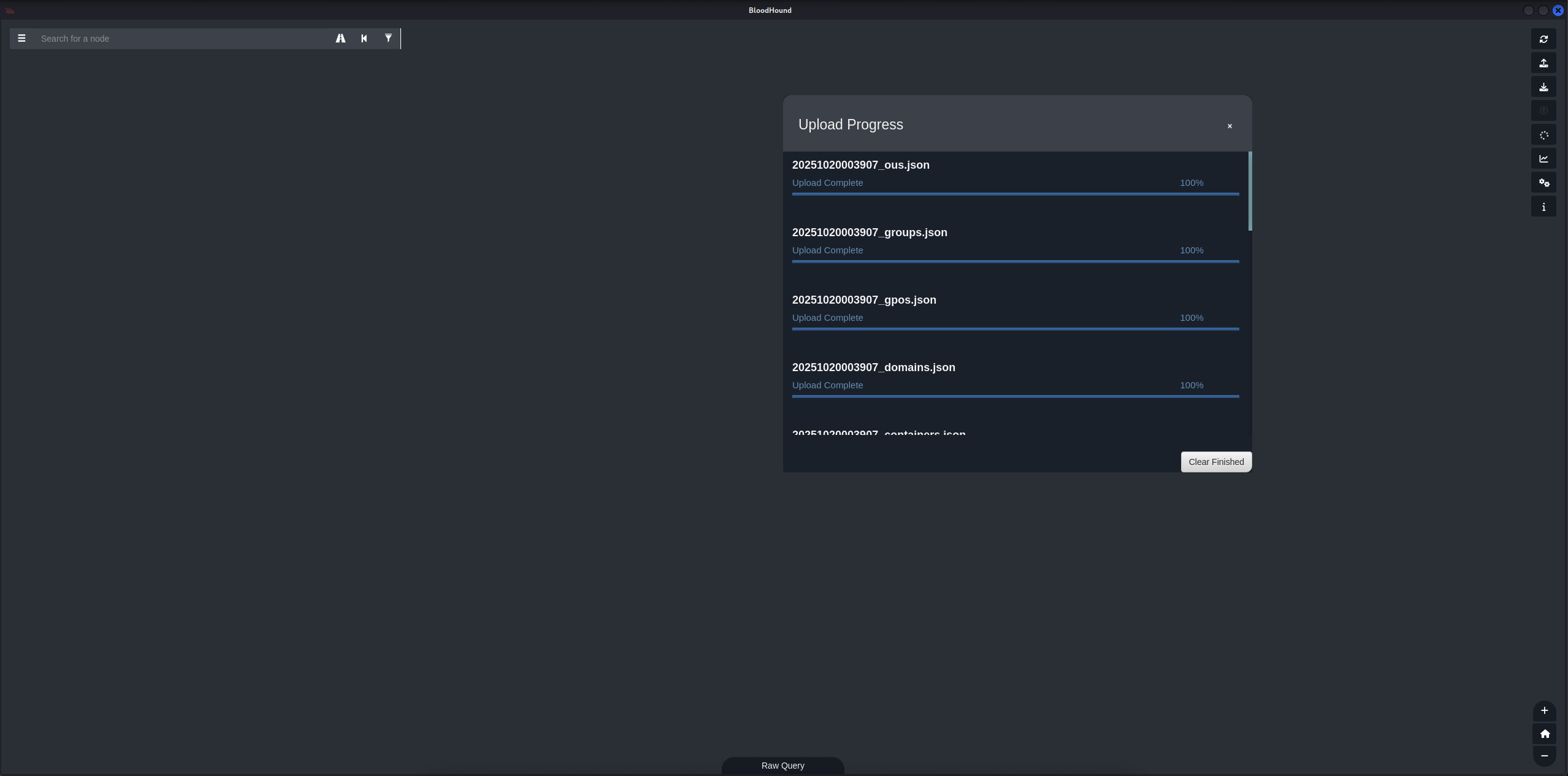1568x776 pixels.
Task: Open the About info icon
Action: click(x=1543, y=207)
